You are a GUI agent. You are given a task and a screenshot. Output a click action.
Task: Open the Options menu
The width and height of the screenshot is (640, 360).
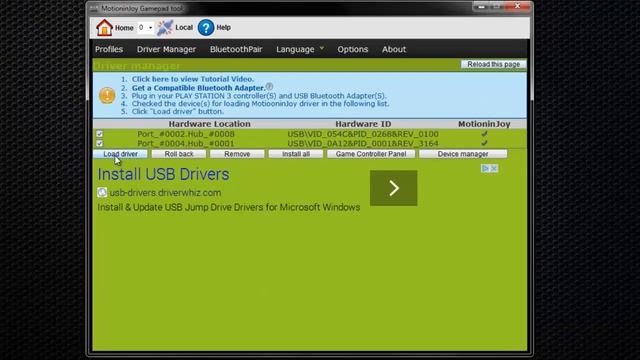click(353, 49)
